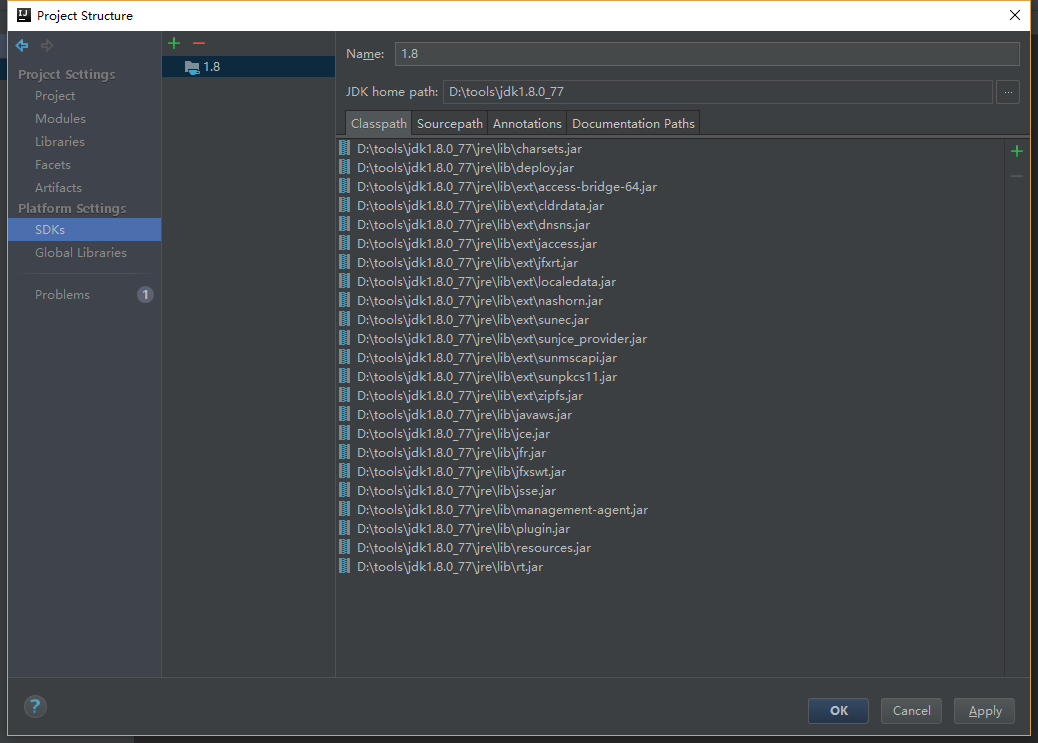Confirm changes with the OK button
1038x743 pixels.
click(838, 710)
